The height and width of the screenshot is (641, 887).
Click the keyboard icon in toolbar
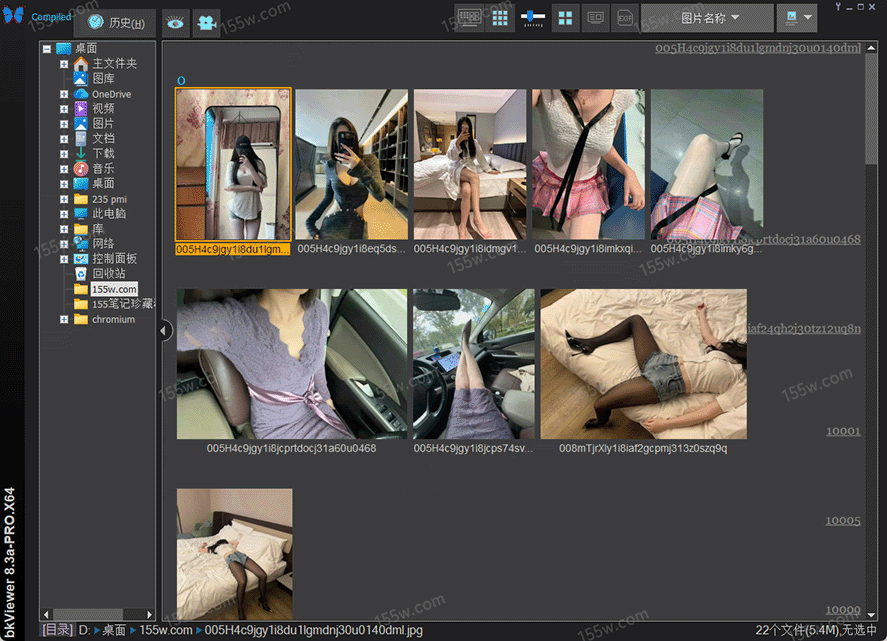click(x=469, y=18)
